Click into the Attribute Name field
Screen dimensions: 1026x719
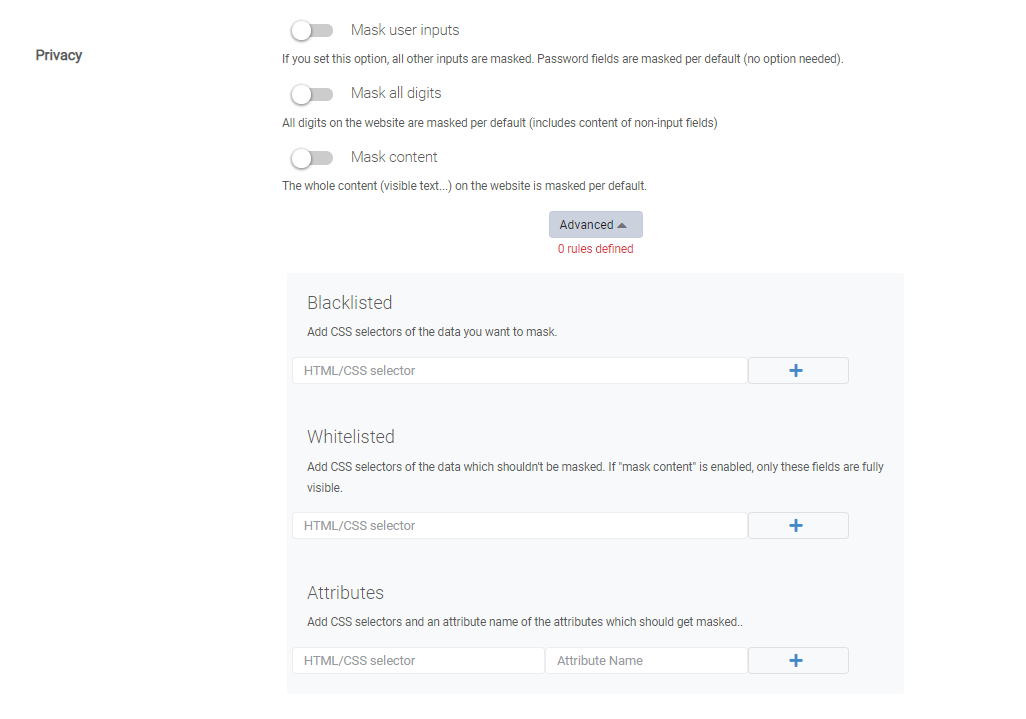click(646, 660)
